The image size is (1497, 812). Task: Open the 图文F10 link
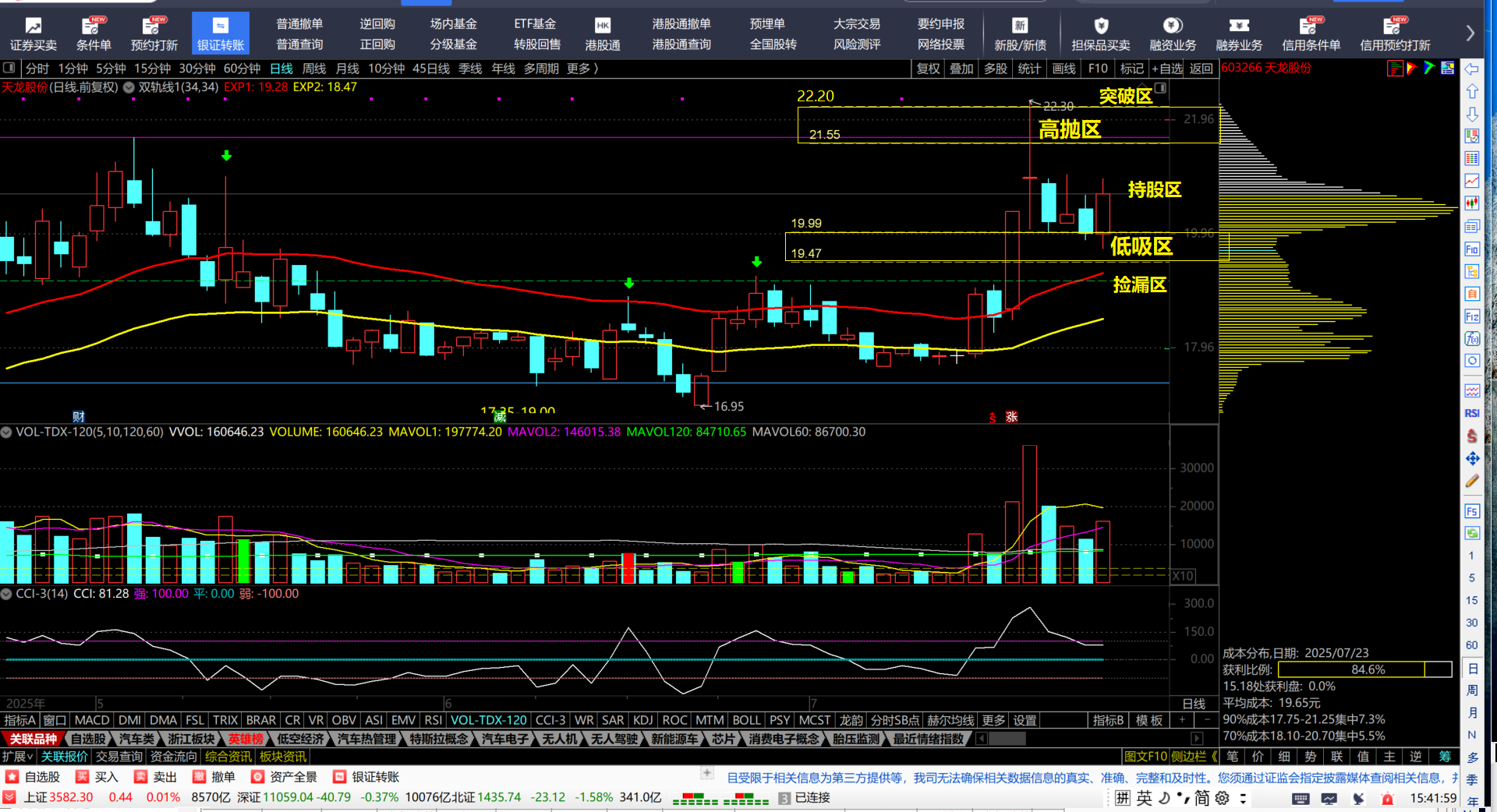click(x=1145, y=757)
